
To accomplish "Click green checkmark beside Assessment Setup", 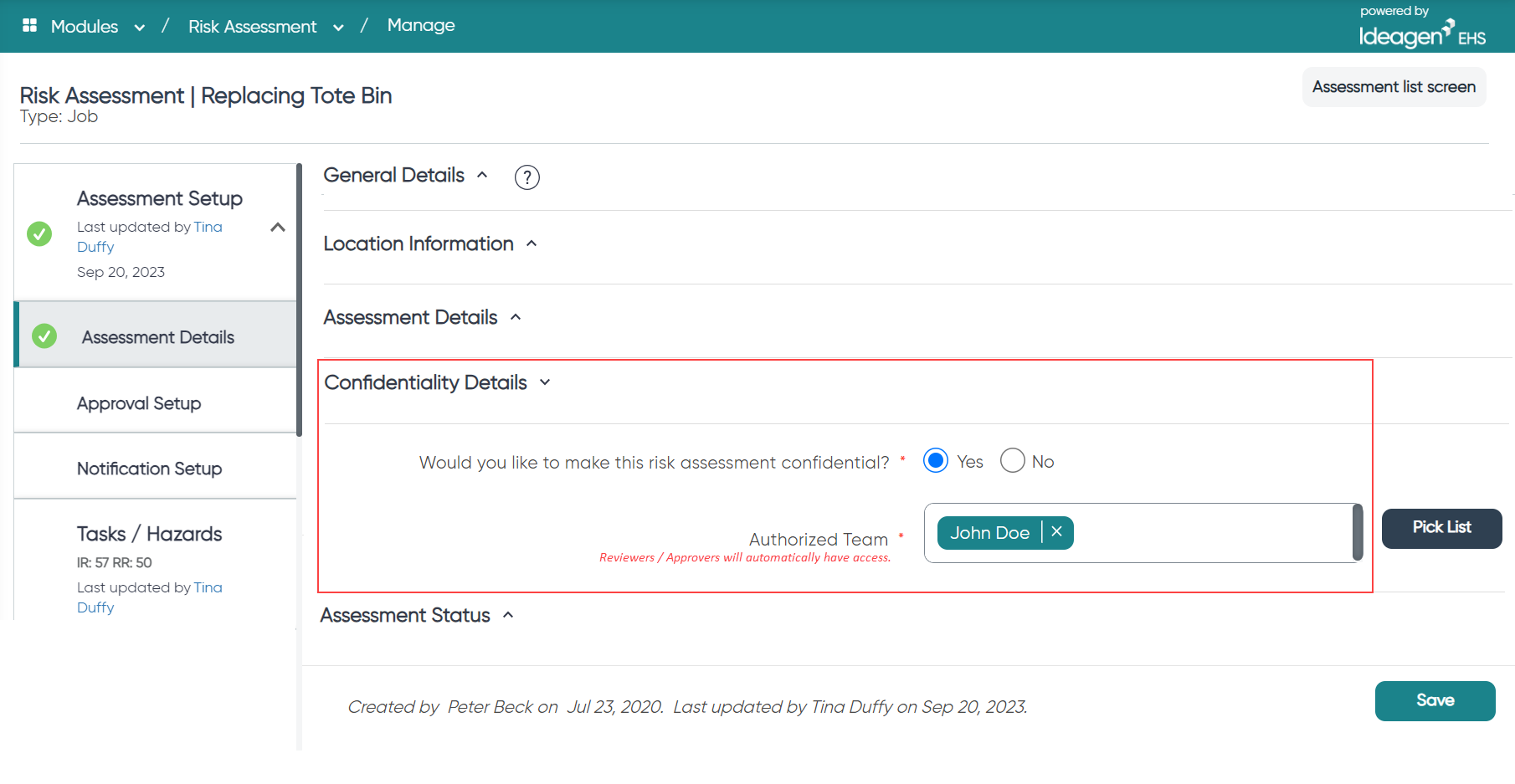I will 39,233.
